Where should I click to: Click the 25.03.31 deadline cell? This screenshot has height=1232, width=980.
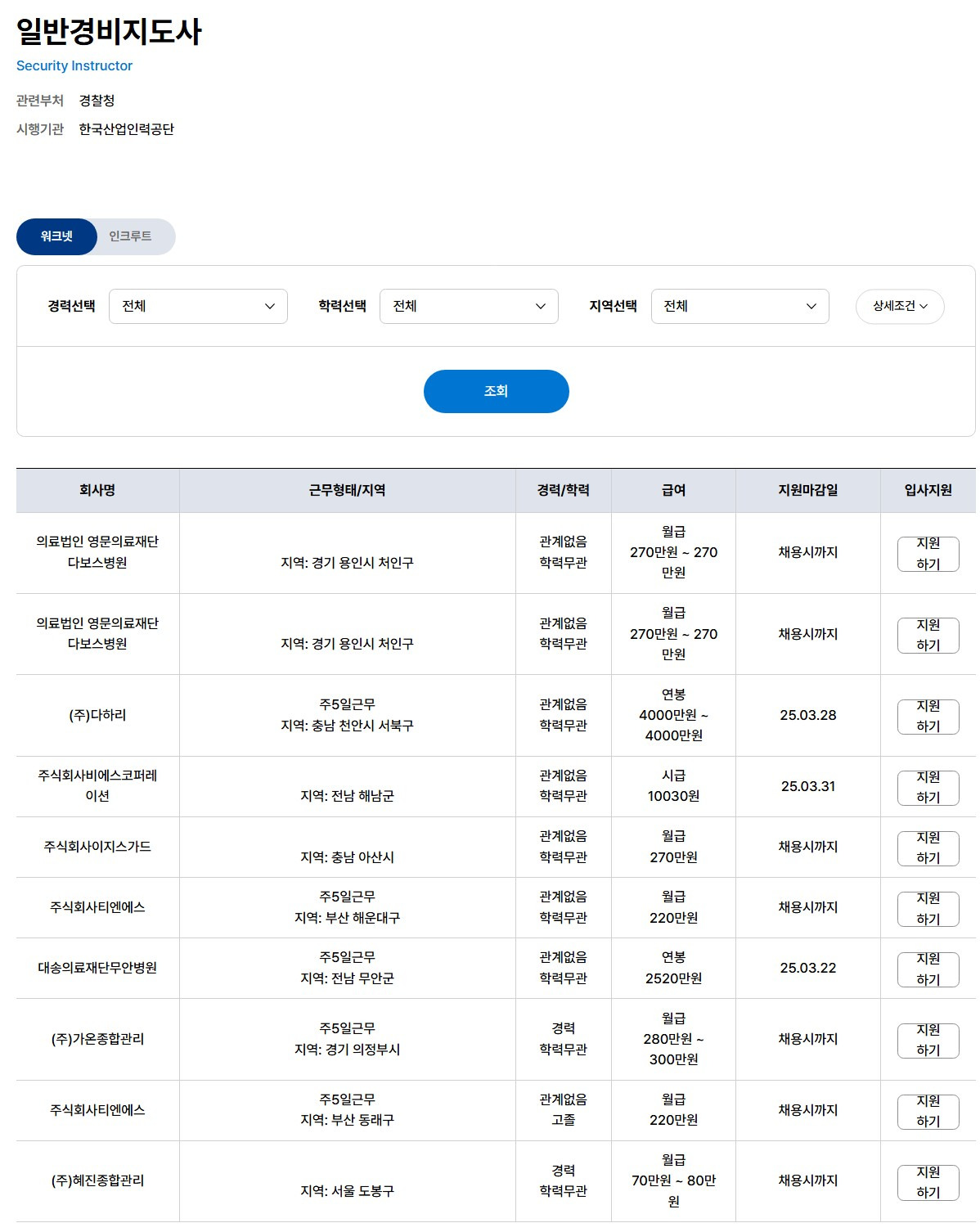807,786
